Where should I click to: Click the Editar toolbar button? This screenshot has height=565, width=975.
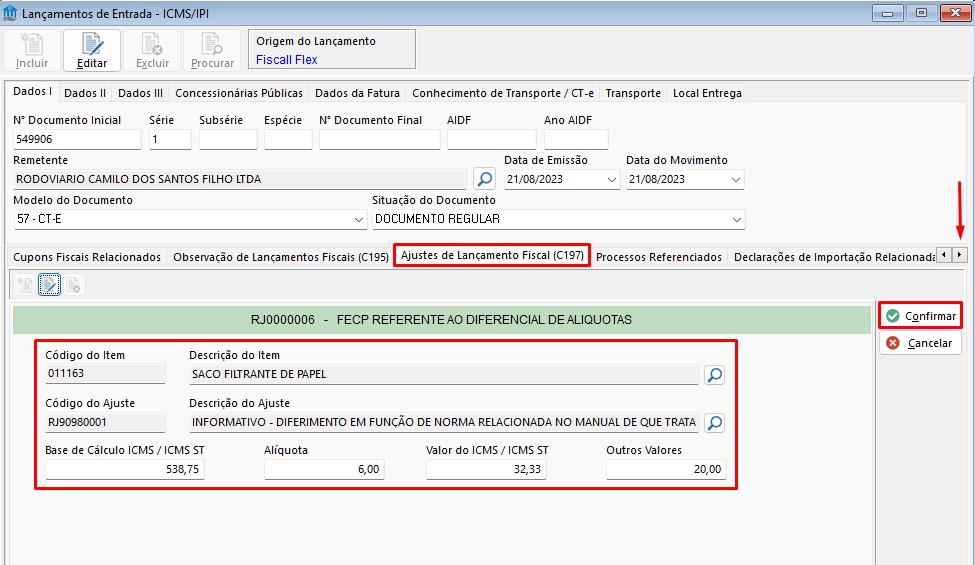pos(91,50)
